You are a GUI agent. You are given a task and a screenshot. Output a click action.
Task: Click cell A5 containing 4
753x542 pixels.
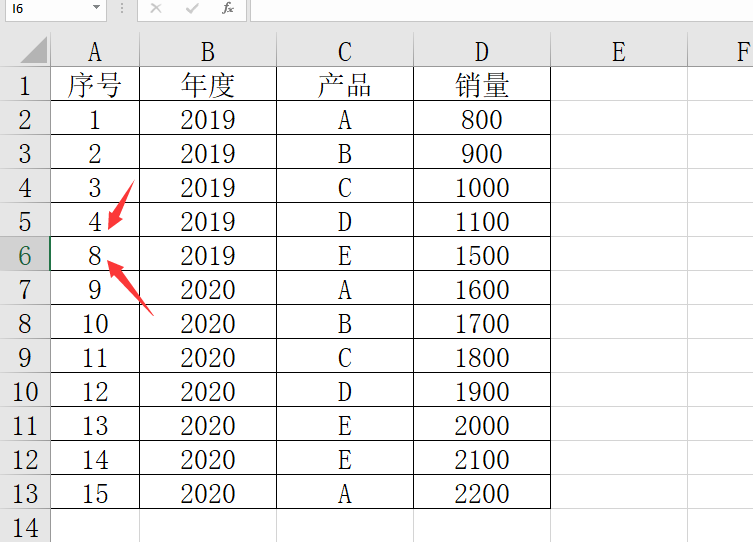point(95,220)
